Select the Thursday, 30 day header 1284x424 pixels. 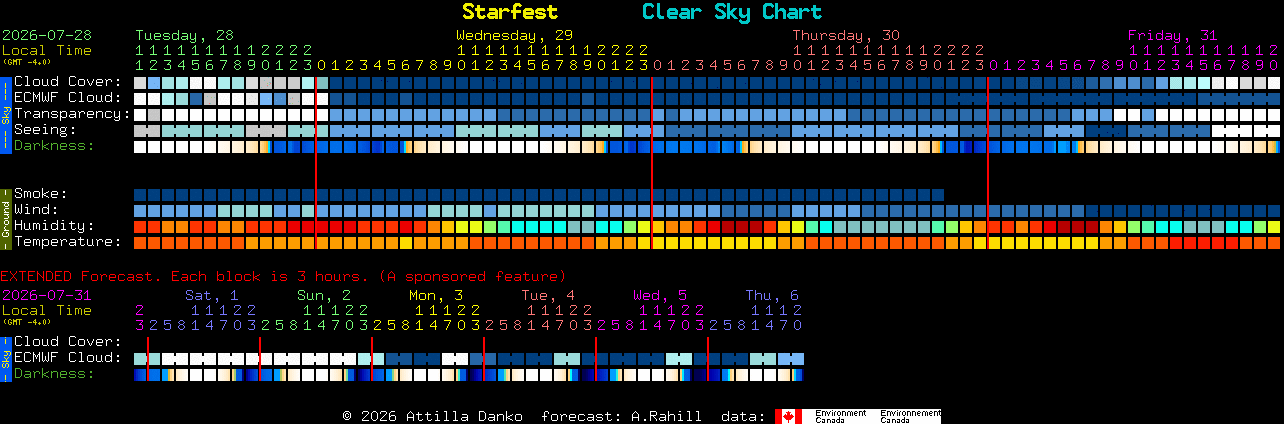click(846, 35)
